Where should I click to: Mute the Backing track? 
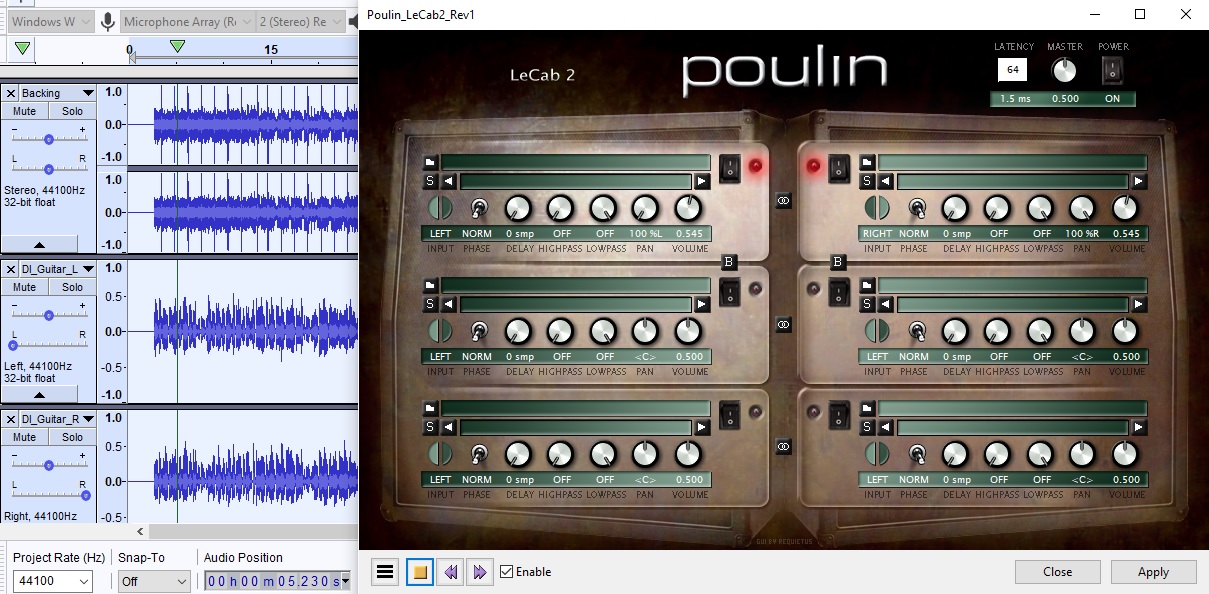coord(25,111)
